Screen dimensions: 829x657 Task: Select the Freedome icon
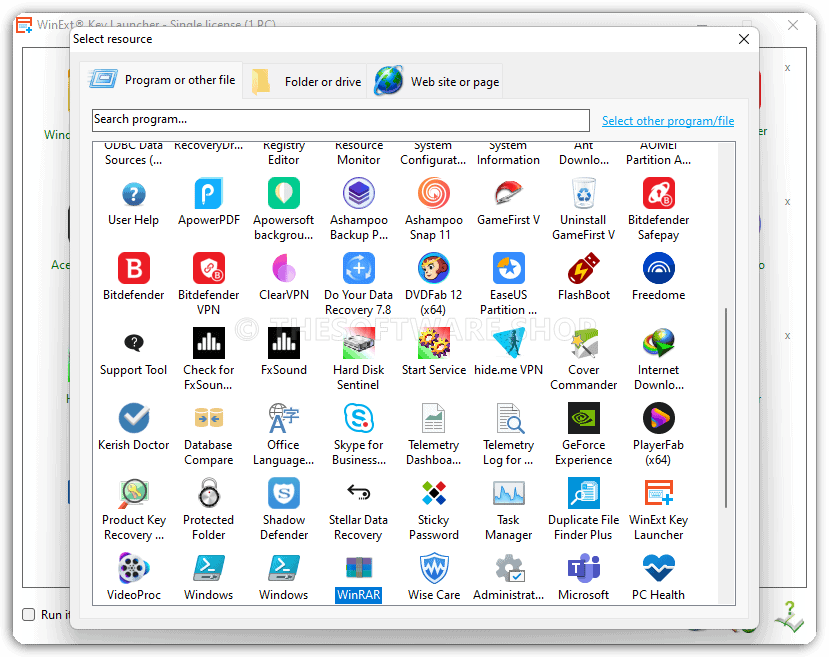point(659,269)
